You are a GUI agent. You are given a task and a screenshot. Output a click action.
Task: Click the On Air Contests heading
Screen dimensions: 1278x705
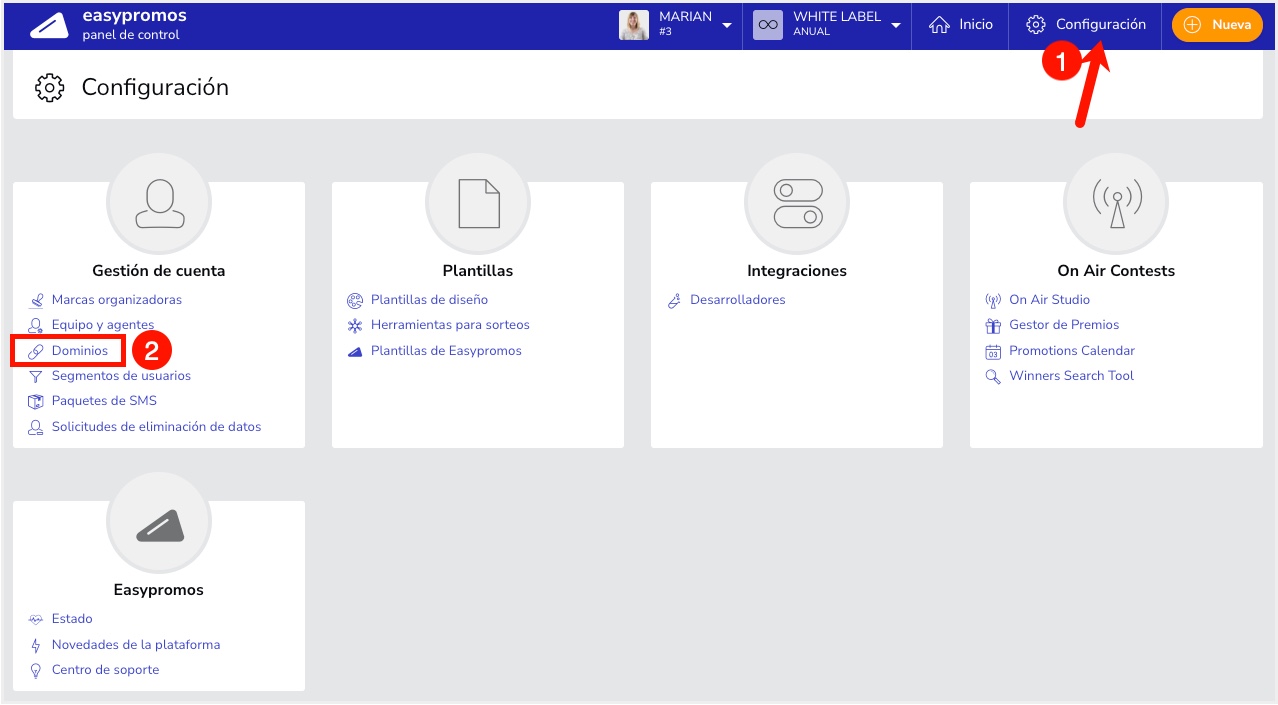tap(1116, 270)
